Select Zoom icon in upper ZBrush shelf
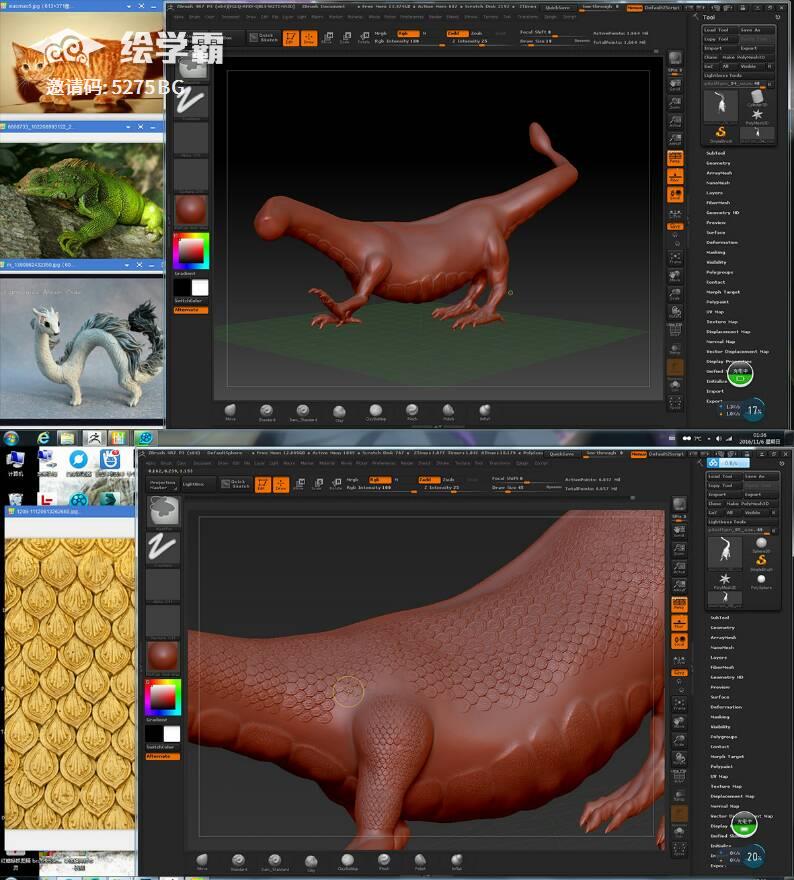 point(675,103)
